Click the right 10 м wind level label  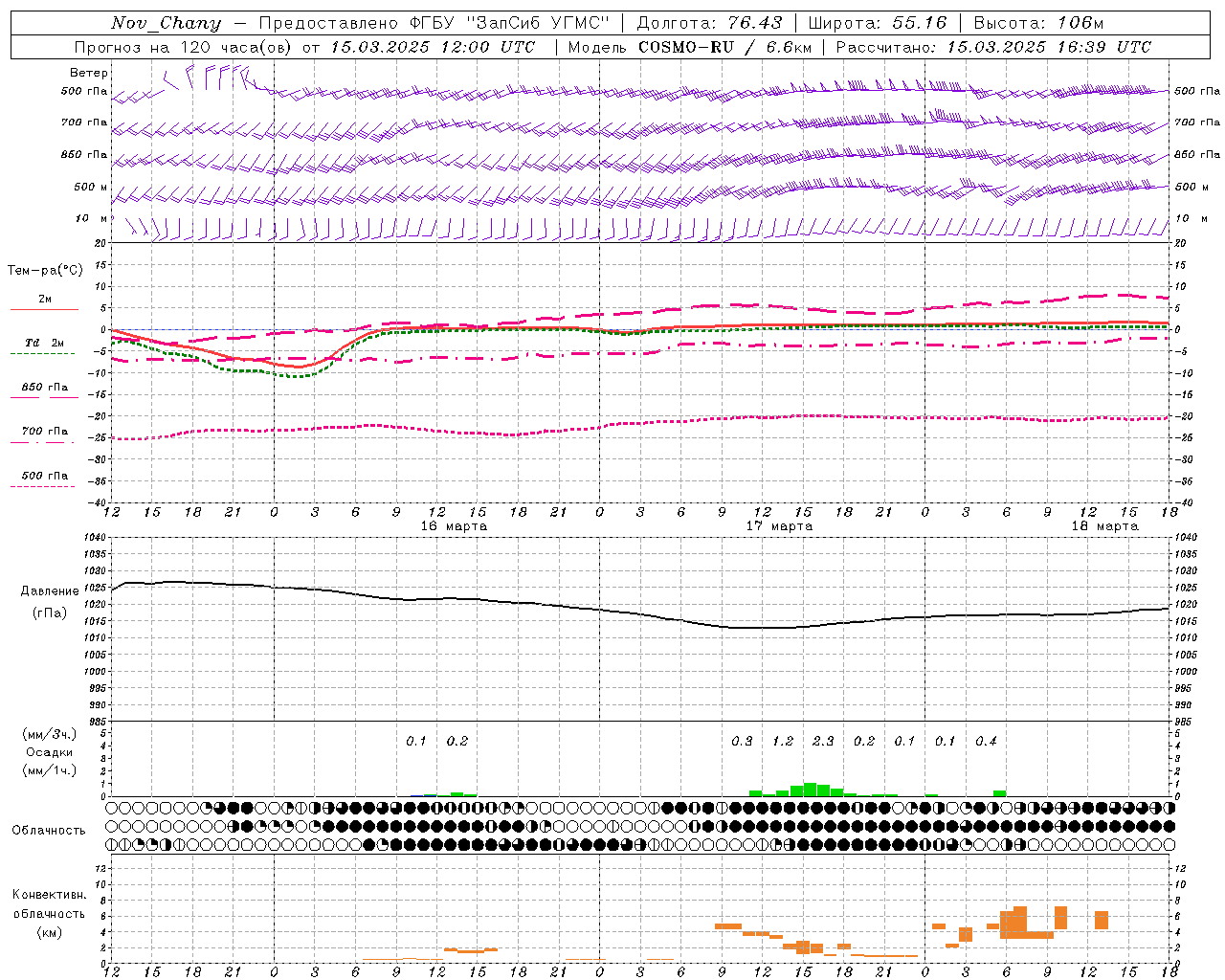(x=1192, y=218)
